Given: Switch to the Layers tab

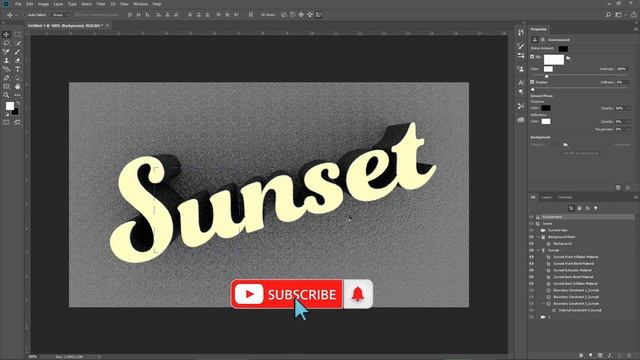Looking at the screenshot, I should click(547, 198).
